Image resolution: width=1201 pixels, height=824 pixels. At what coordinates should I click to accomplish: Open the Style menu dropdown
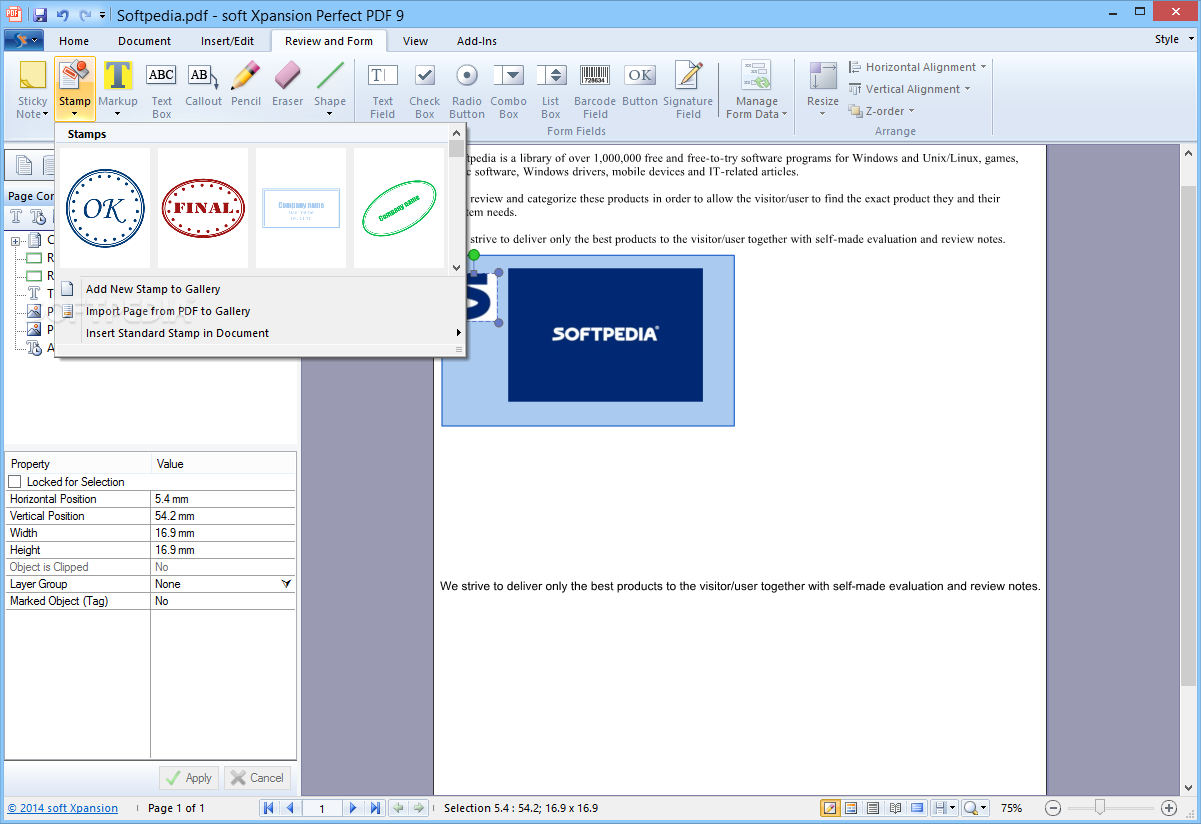tap(1173, 40)
